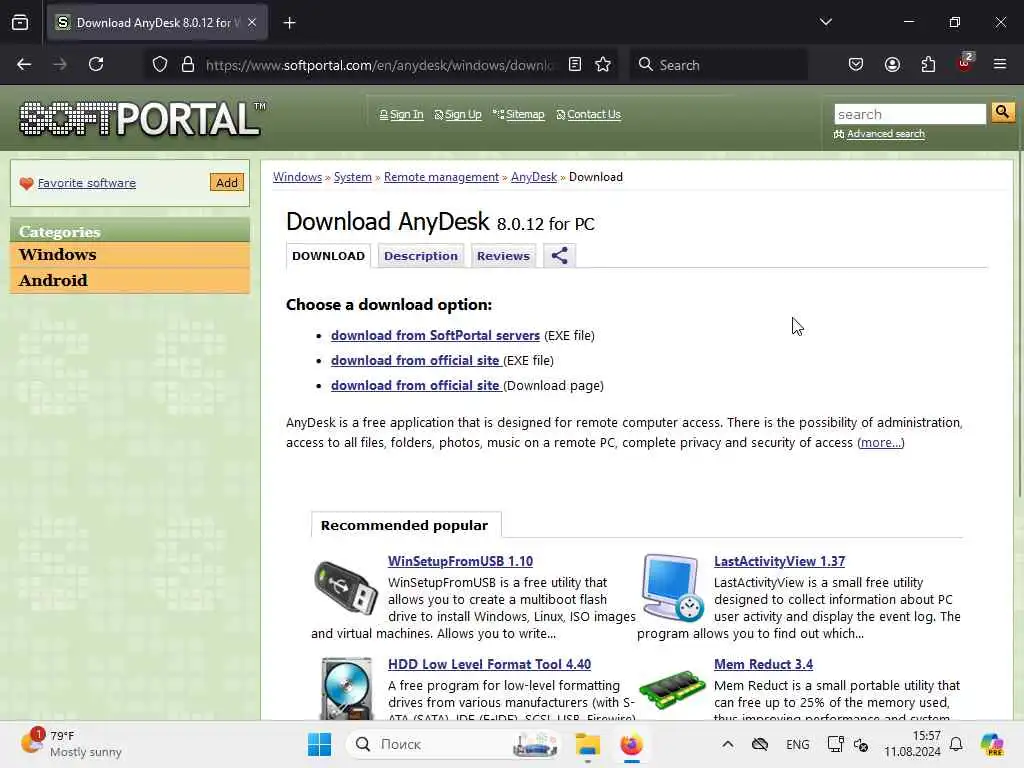Click the orange site search magnifier button
Image resolution: width=1024 pixels, height=768 pixels.
(1002, 112)
